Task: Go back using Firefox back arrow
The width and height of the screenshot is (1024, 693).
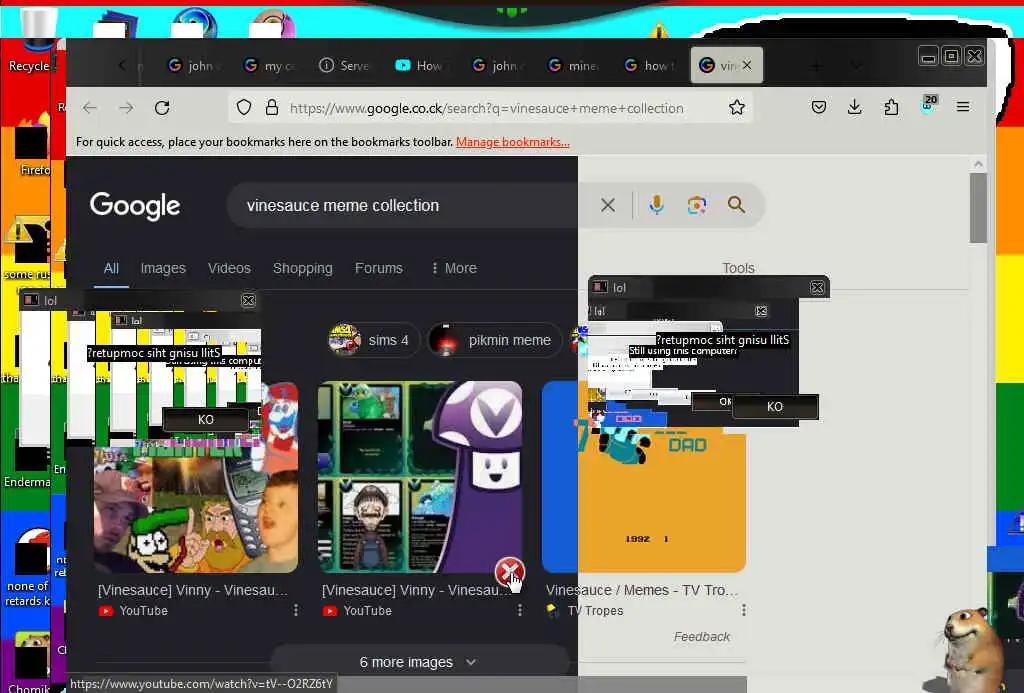Action: click(x=90, y=108)
